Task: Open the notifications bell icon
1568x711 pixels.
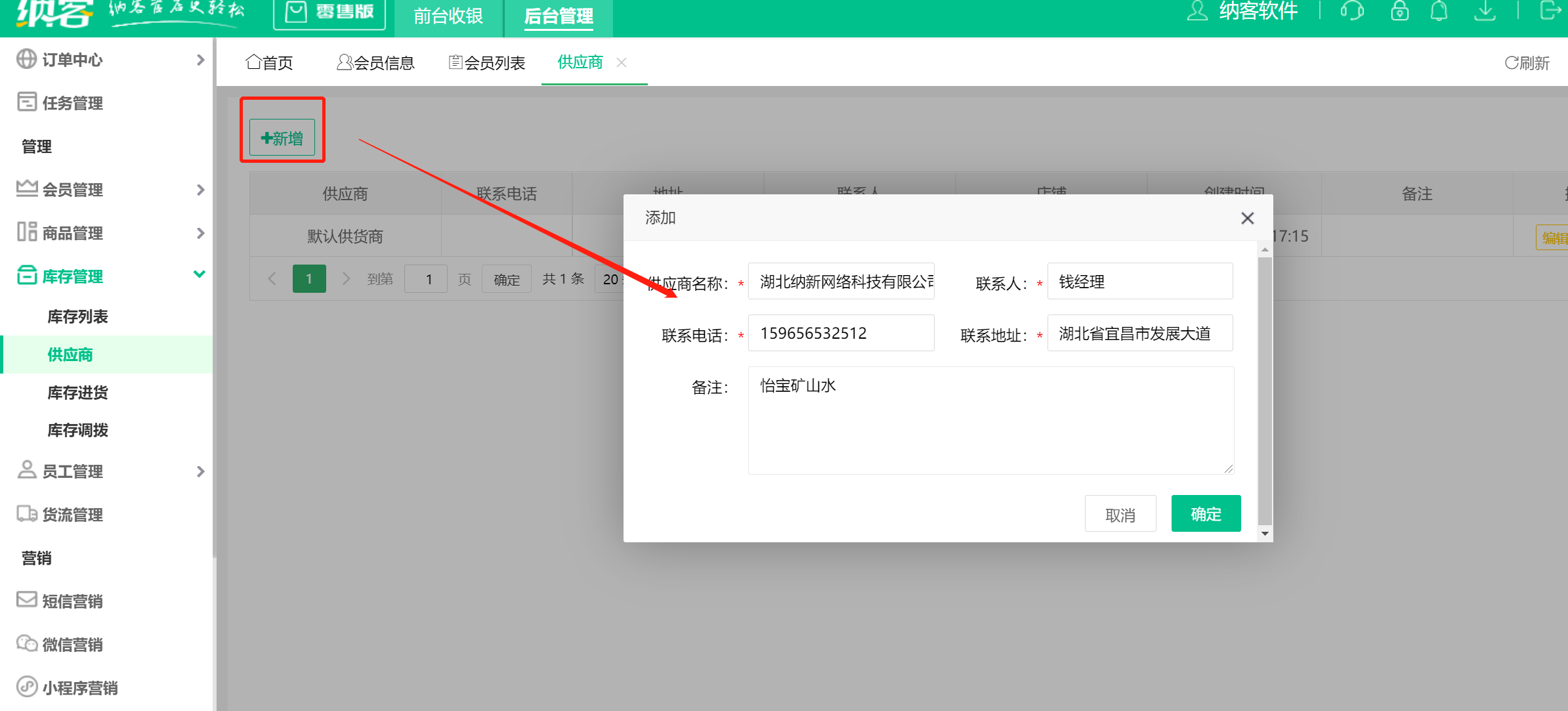Action: (x=1439, y=11)
